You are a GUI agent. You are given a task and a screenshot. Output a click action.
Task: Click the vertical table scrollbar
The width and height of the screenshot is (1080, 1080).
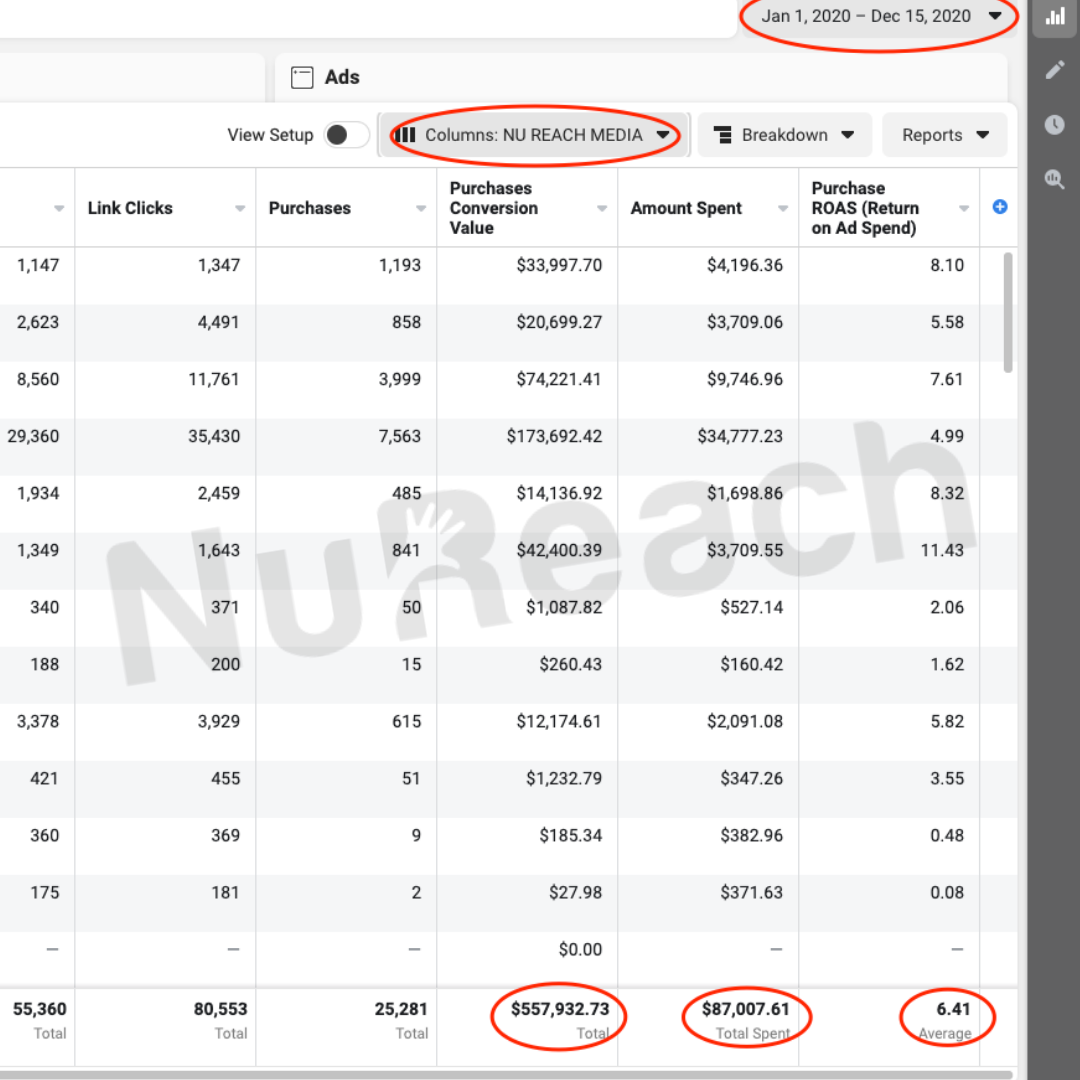pos(1007,312)
